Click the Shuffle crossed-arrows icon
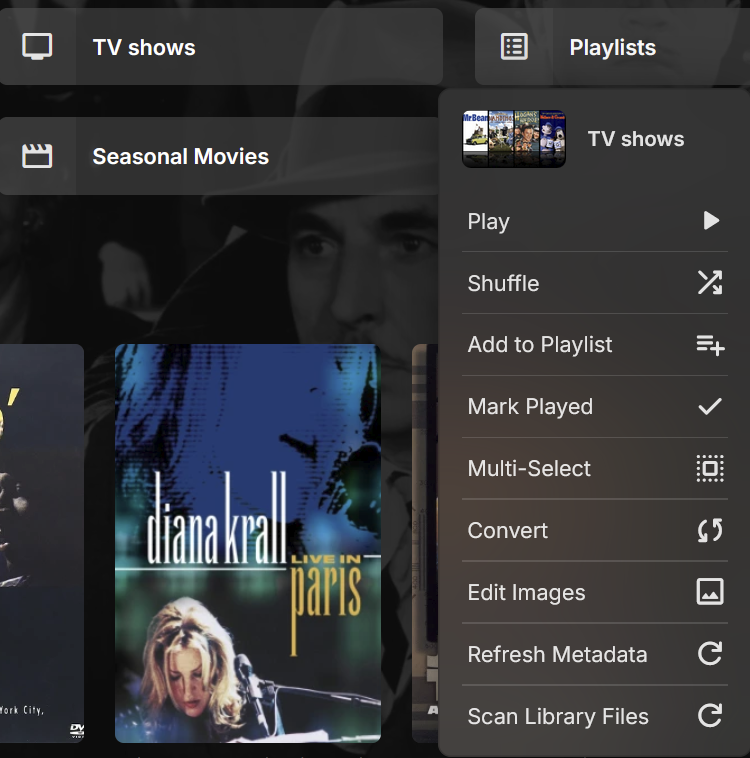This screenshot has width=750, height=758. pyautogui.click(x=710, y=282)
